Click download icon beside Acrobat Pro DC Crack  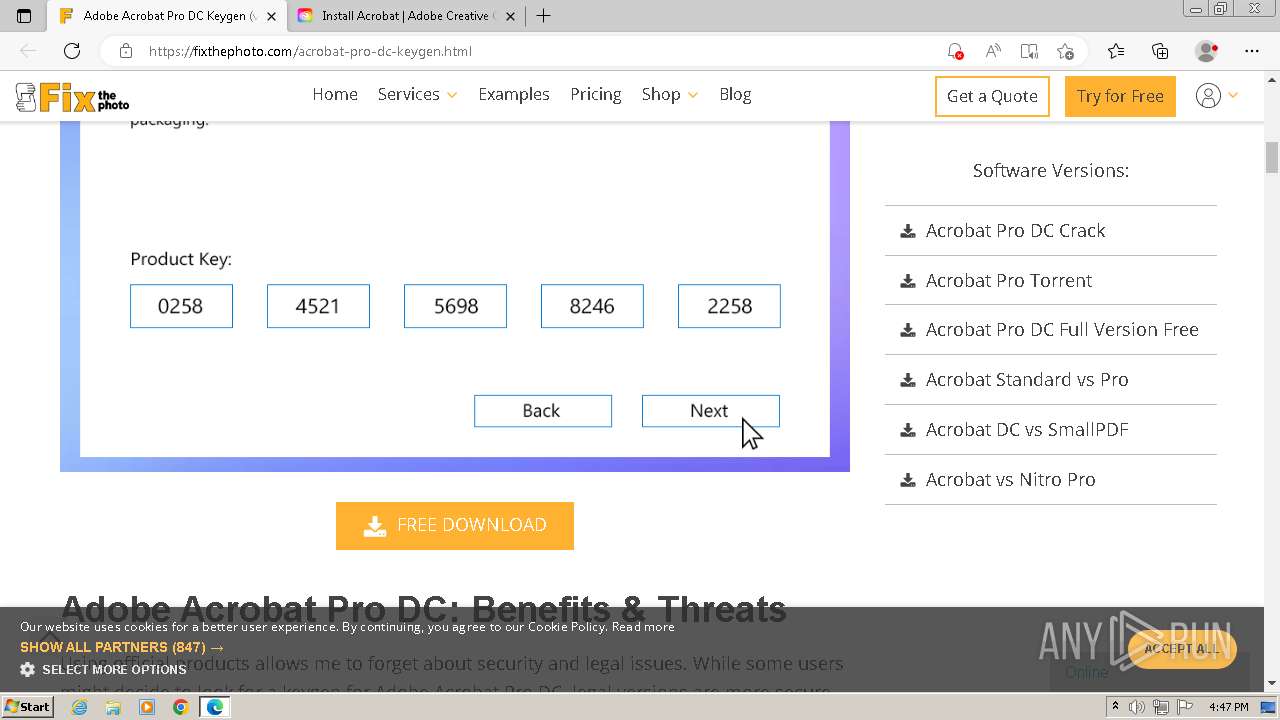pyautogui.click(x=908, y=231)
